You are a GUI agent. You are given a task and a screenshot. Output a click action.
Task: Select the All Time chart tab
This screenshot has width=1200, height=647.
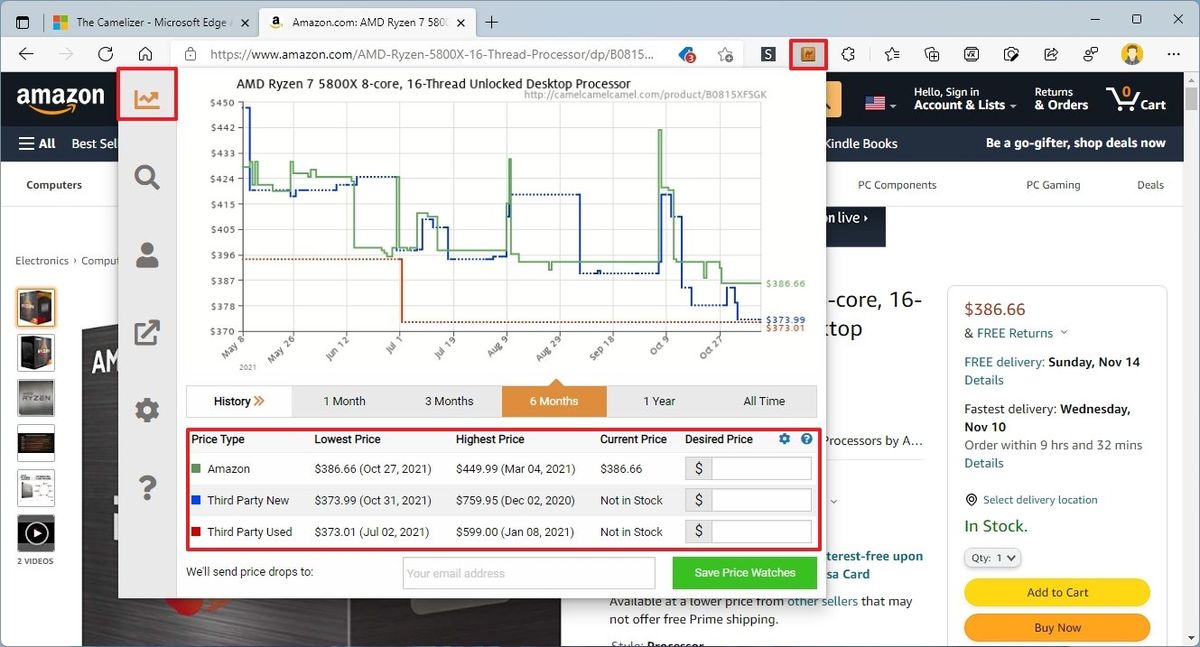pyautogui.click(x=765, y=400)
